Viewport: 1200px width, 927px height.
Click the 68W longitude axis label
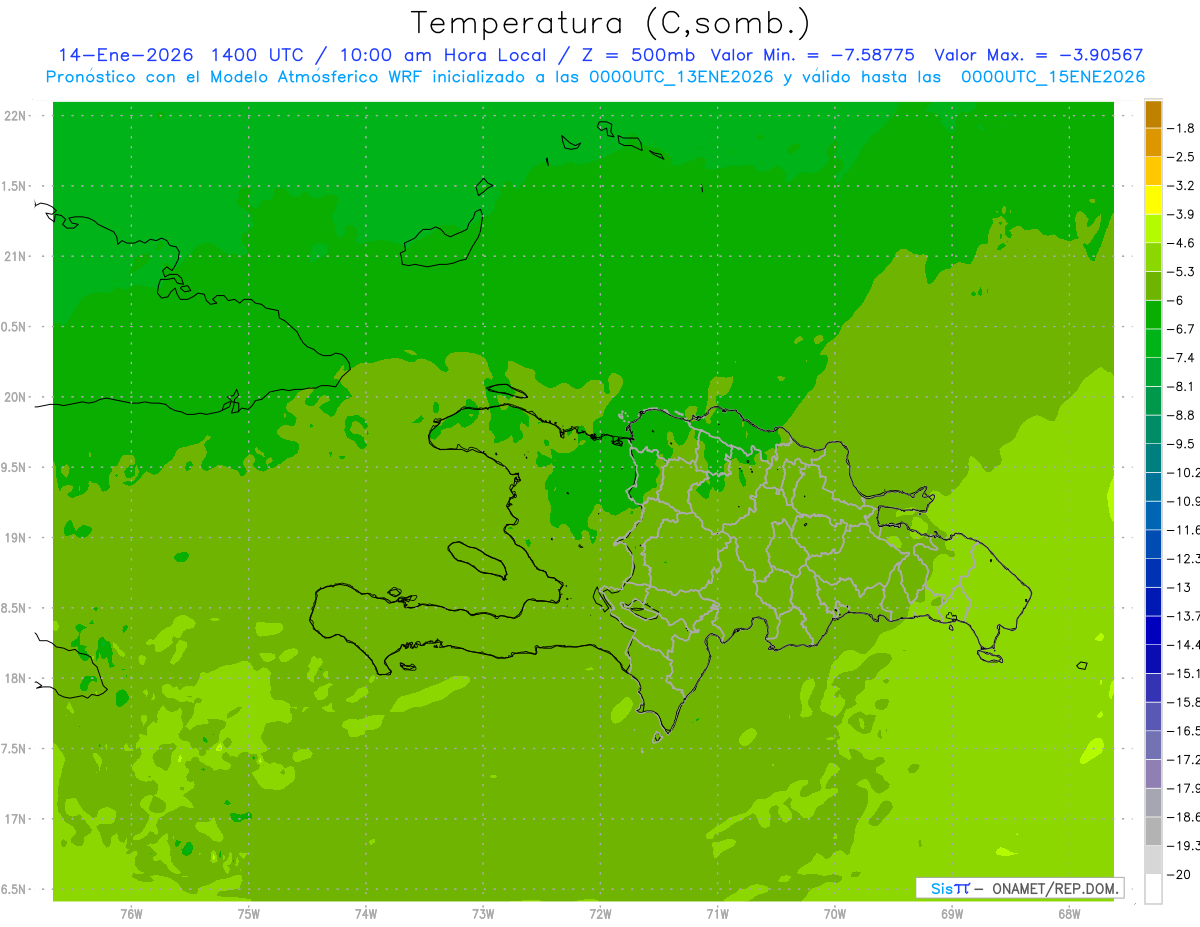click(x=1069, y=914)
